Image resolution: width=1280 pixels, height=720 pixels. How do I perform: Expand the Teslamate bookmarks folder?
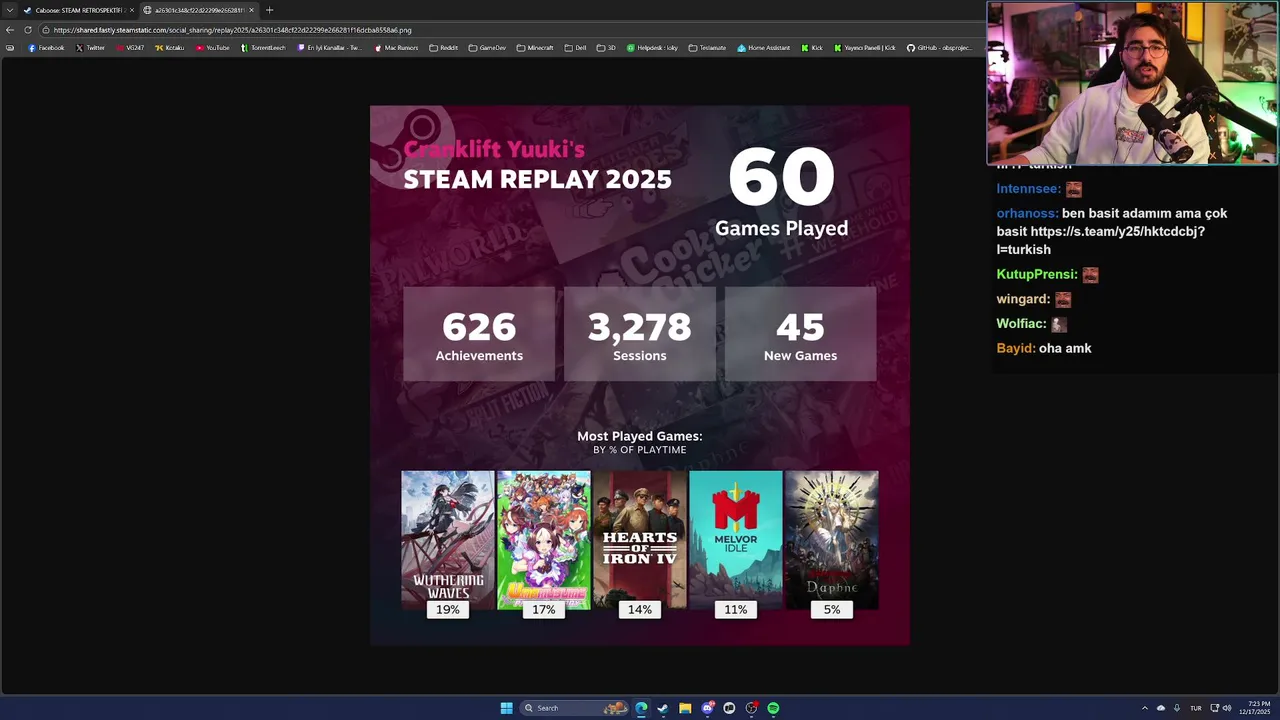coord(707,48)
